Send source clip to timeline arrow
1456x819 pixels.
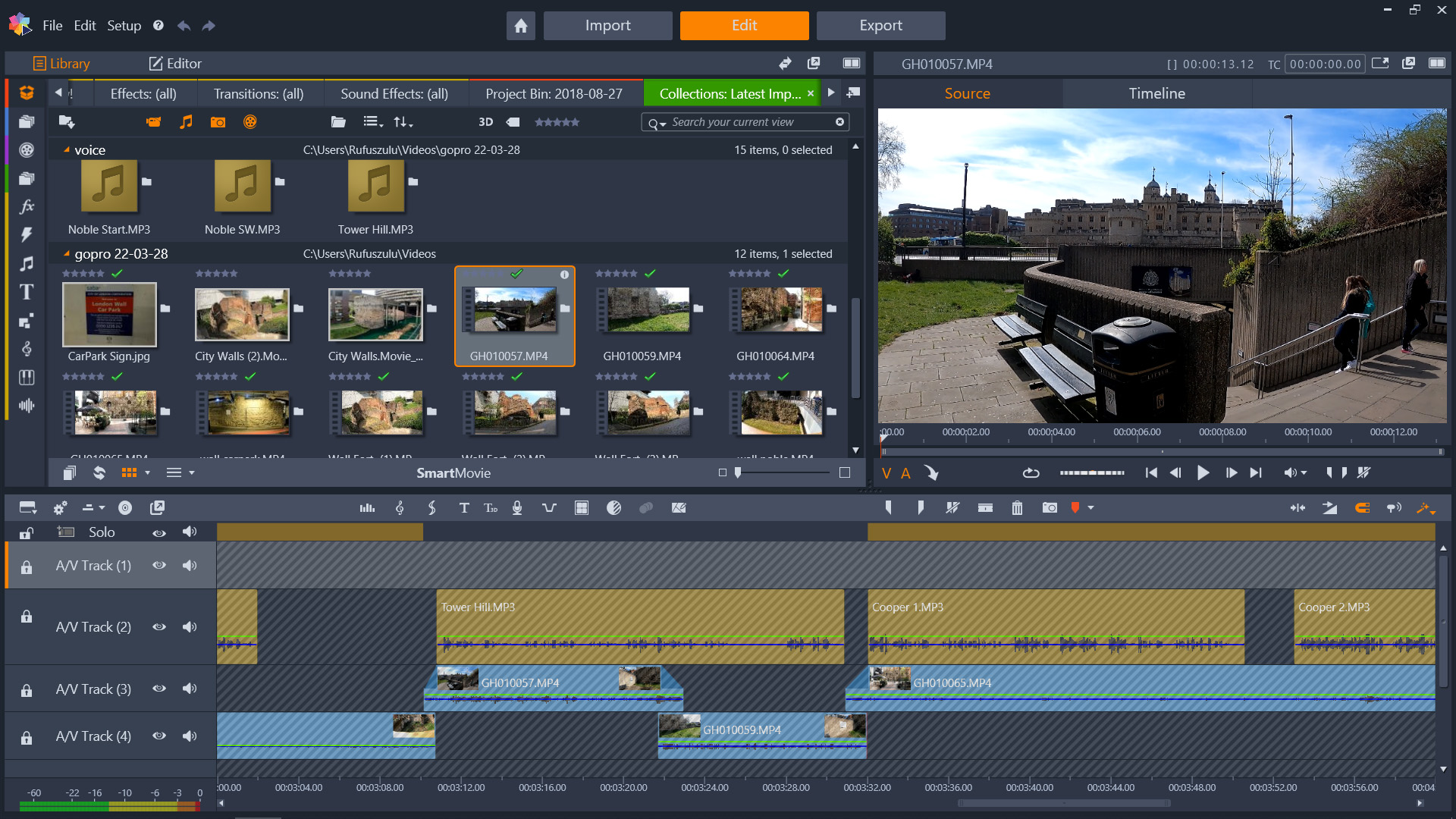(932, 472)
